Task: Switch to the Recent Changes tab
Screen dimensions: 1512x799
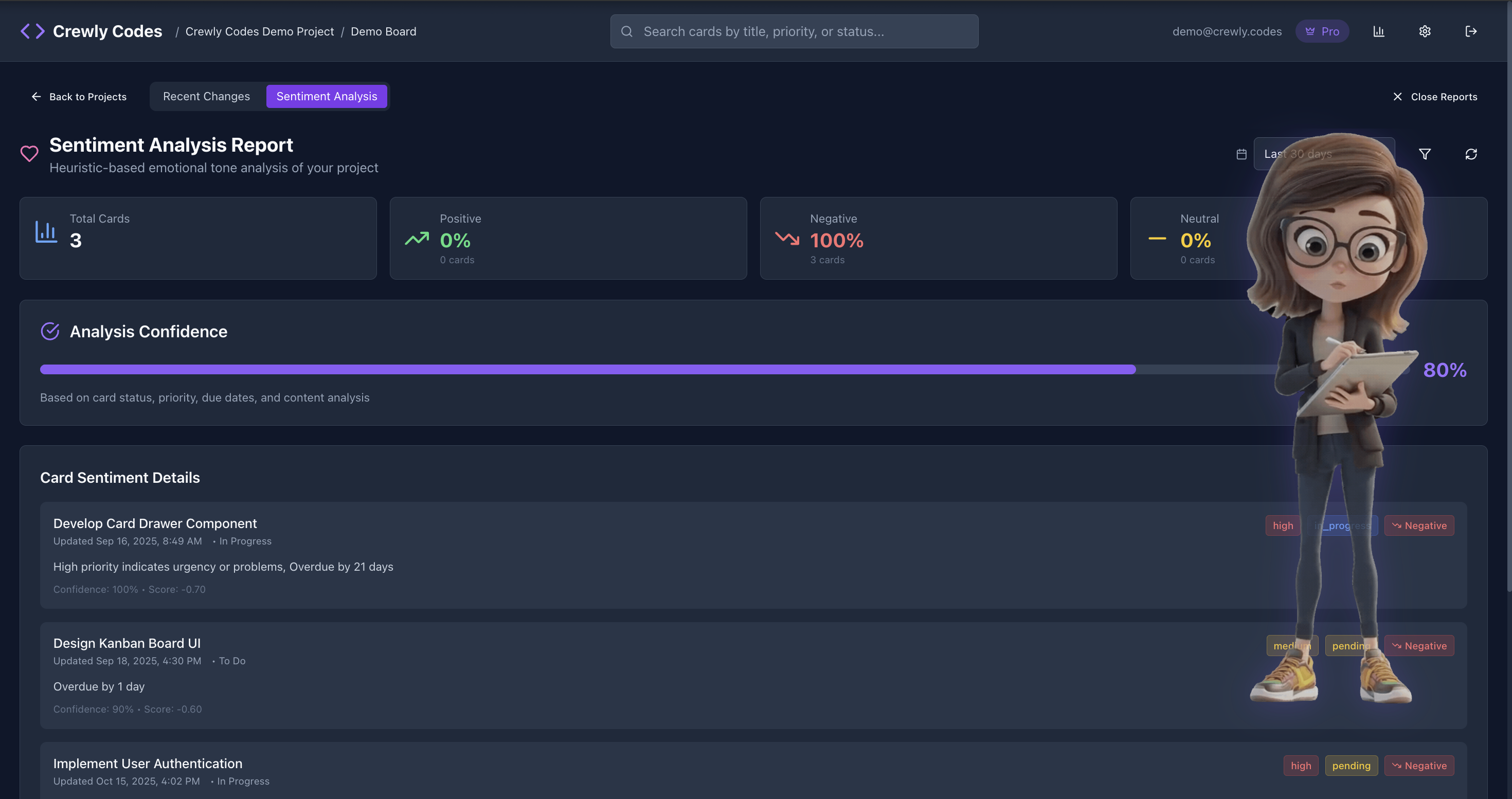Action: click(x=206, y=96)
